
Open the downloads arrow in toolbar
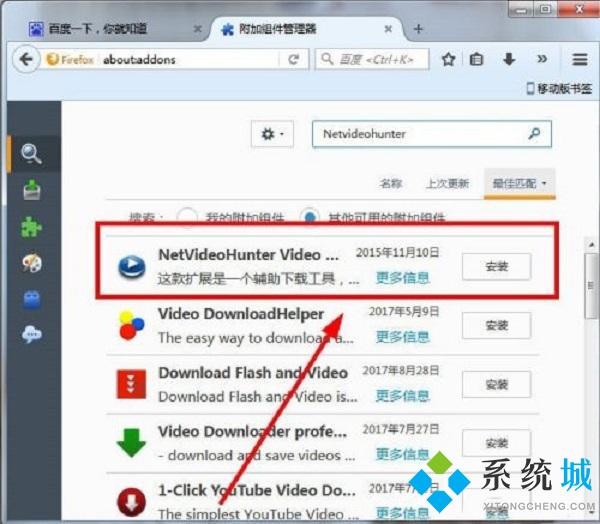coord(509,59)
